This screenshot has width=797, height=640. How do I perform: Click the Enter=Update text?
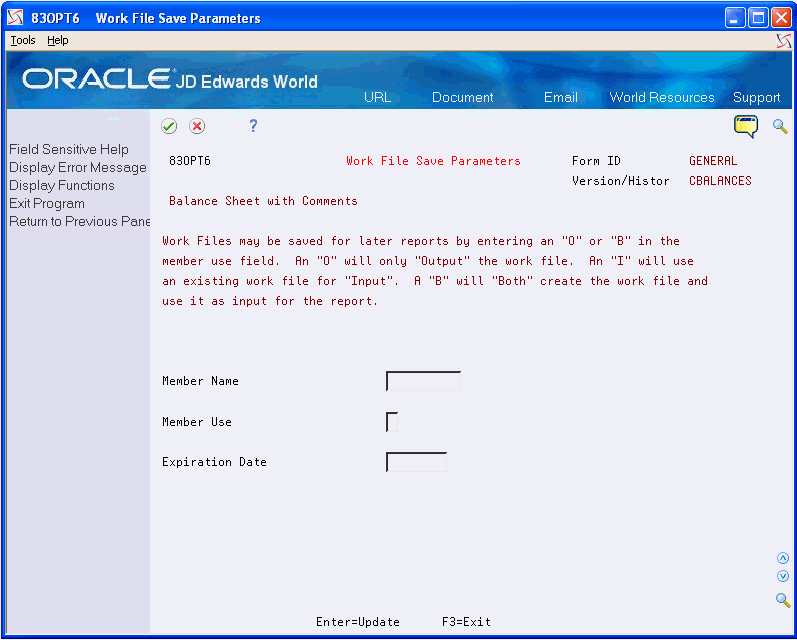point(358,622)
